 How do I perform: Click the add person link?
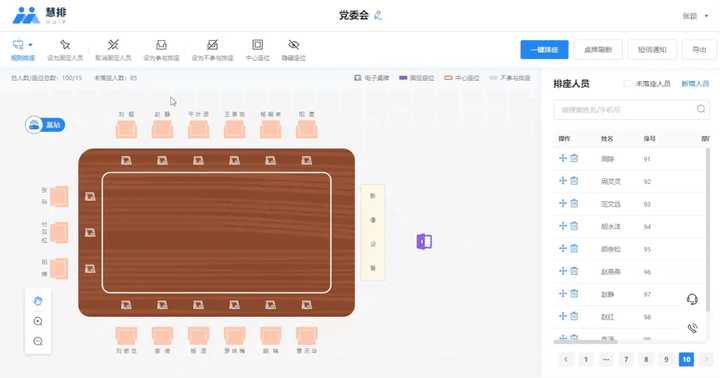pos(695,84)
